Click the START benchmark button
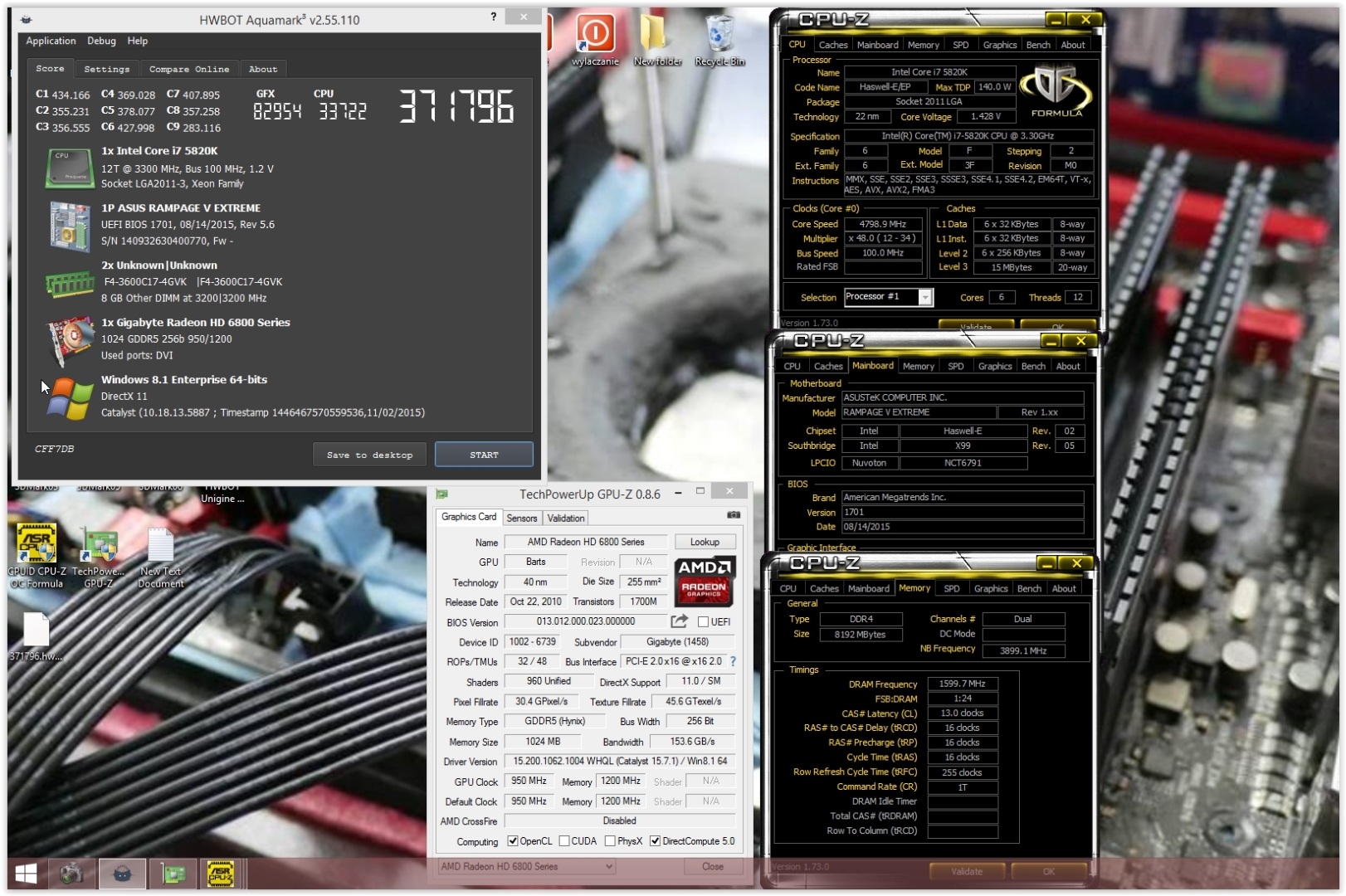Viewport: 1346px width, 896px height. 484,455
